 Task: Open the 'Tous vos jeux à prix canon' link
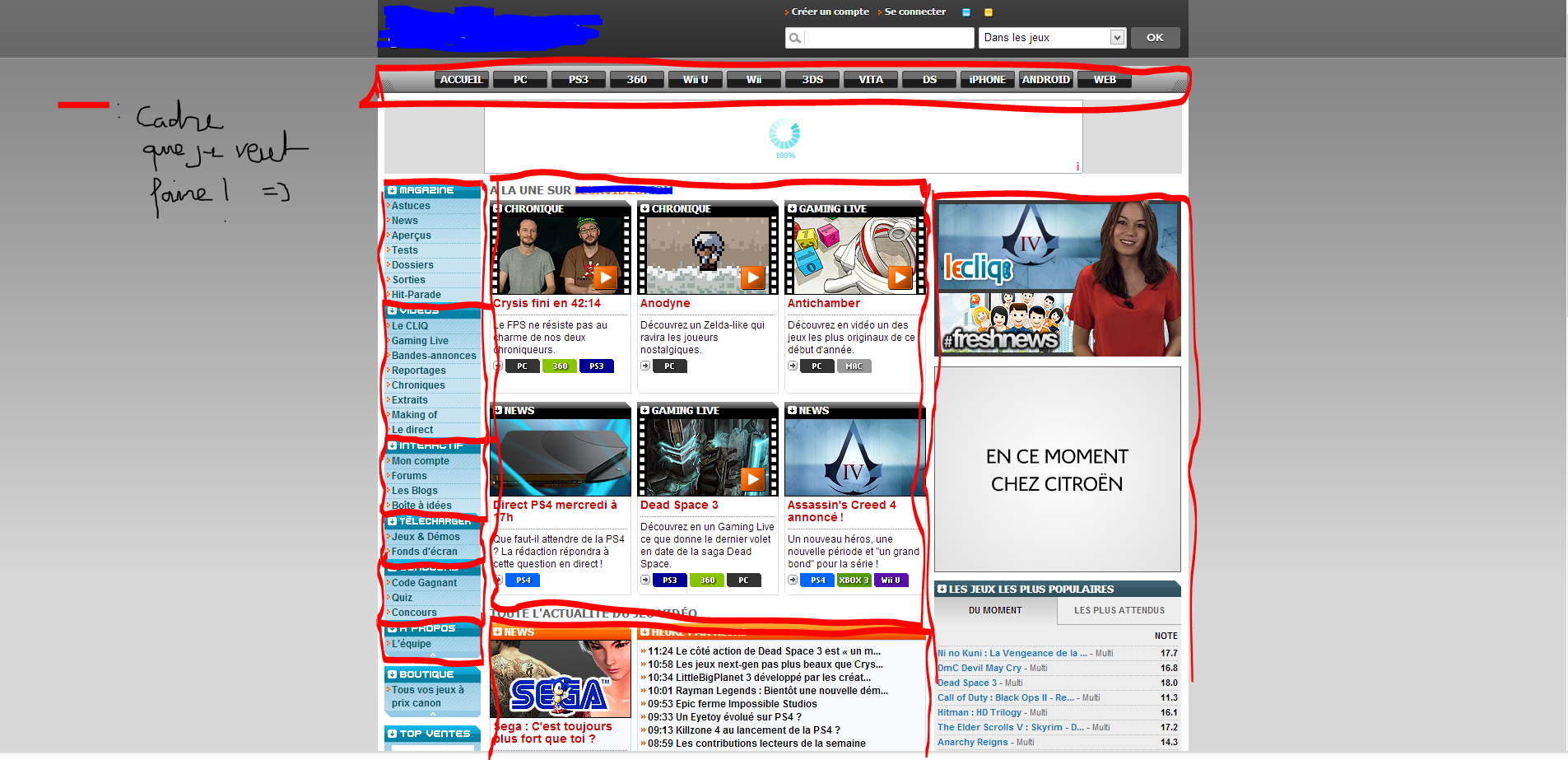pos(428,697)
